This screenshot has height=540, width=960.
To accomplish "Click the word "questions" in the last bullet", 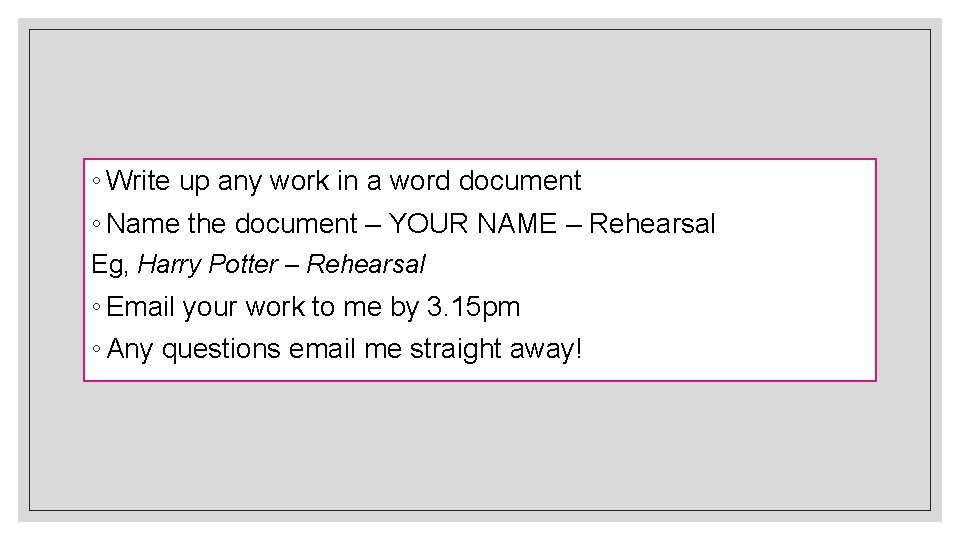I will (x=221, y=350).
